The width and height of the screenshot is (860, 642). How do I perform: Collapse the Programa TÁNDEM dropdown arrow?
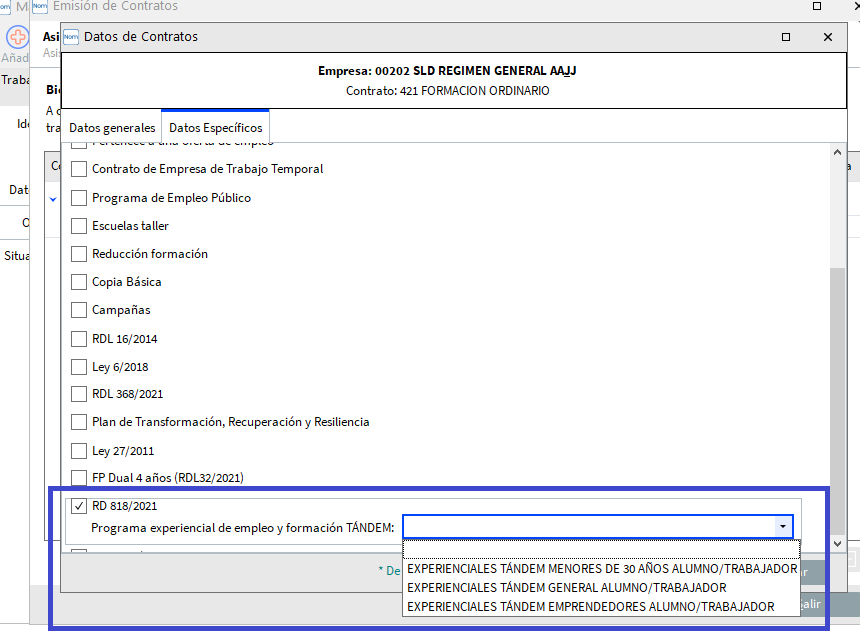[x=781, y=527]
